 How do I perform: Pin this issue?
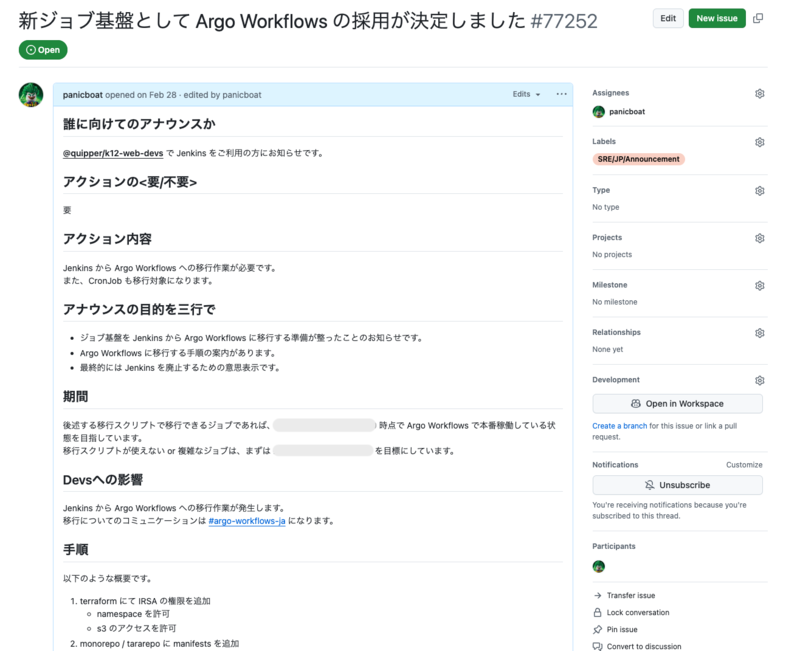625,629
